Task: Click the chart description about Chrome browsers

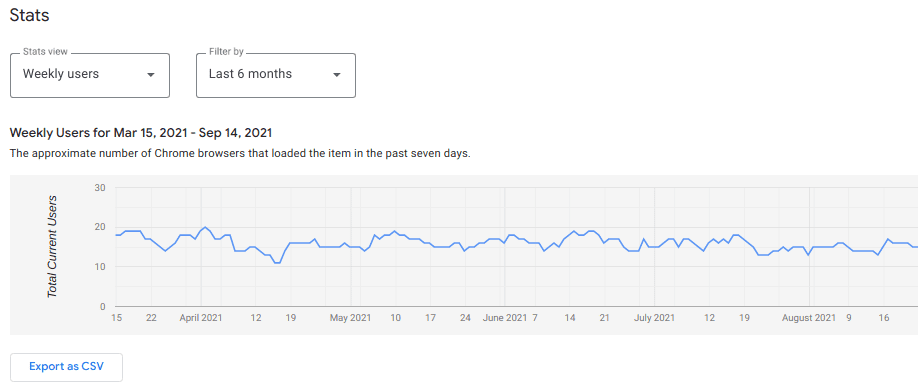Action: coord(240,155)
